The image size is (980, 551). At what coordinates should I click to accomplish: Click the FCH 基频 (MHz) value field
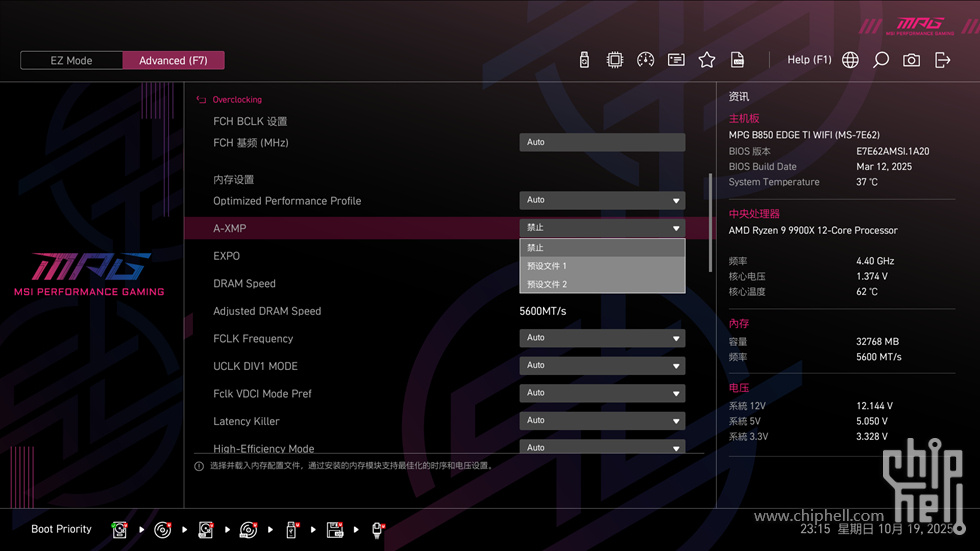coord(602,143)
